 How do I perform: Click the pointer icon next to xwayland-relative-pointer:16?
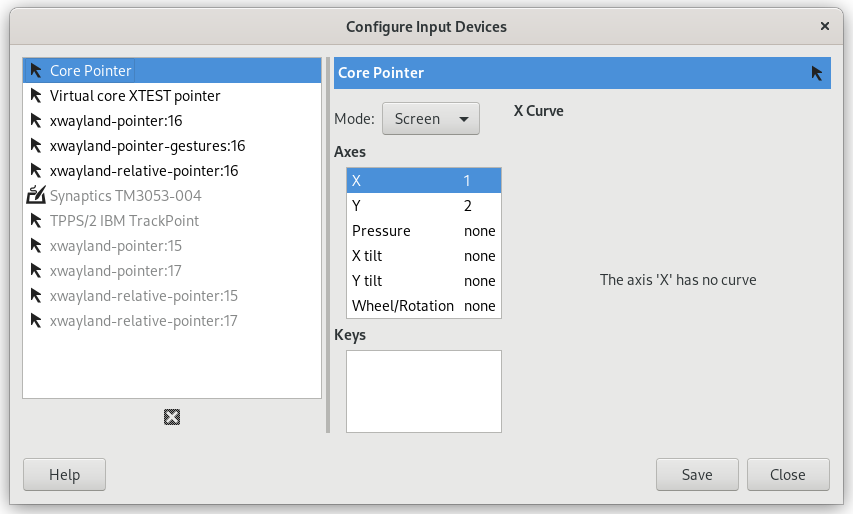click(x=36, y=171)
